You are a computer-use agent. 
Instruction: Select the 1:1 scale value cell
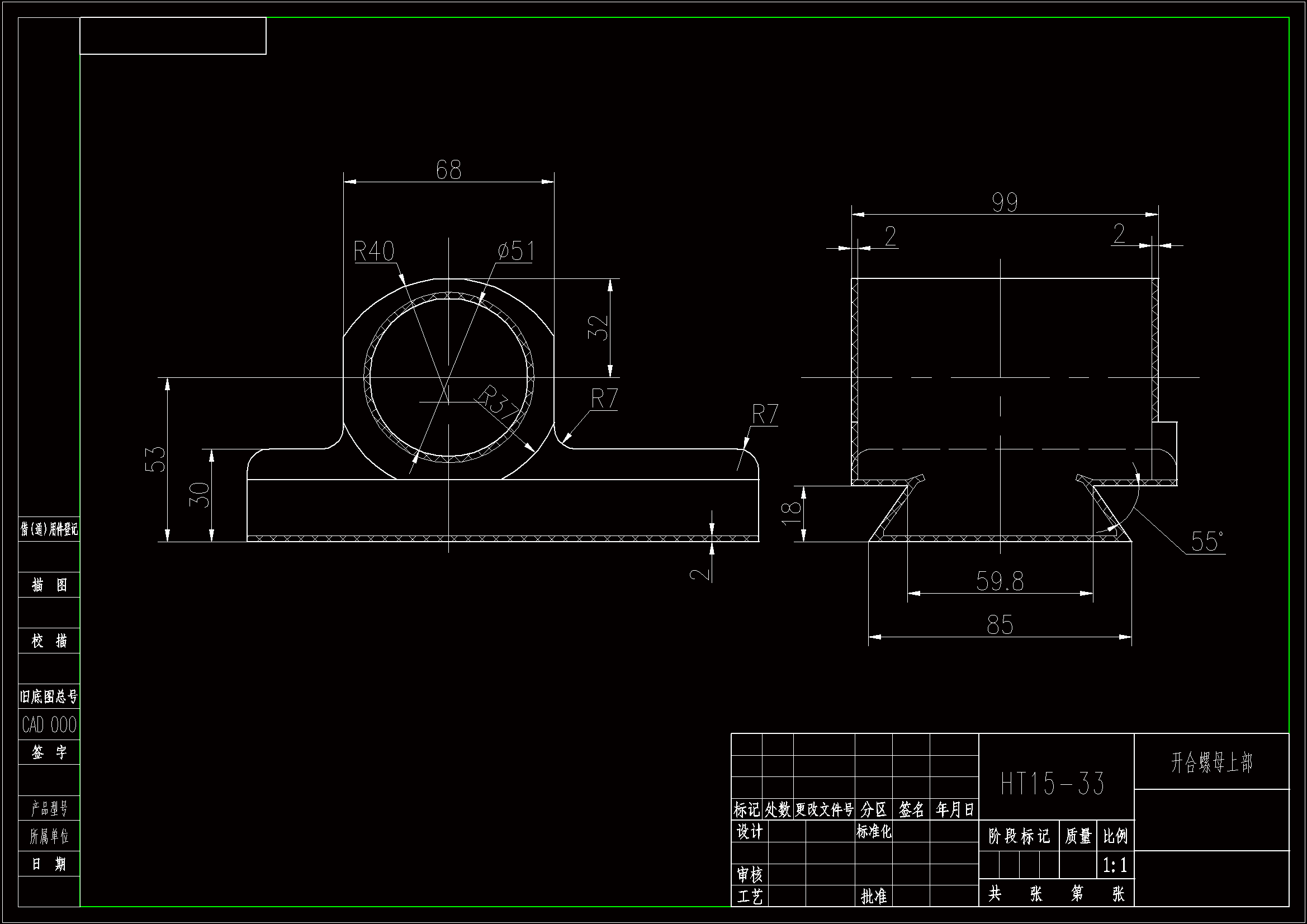click(1115, 866)
